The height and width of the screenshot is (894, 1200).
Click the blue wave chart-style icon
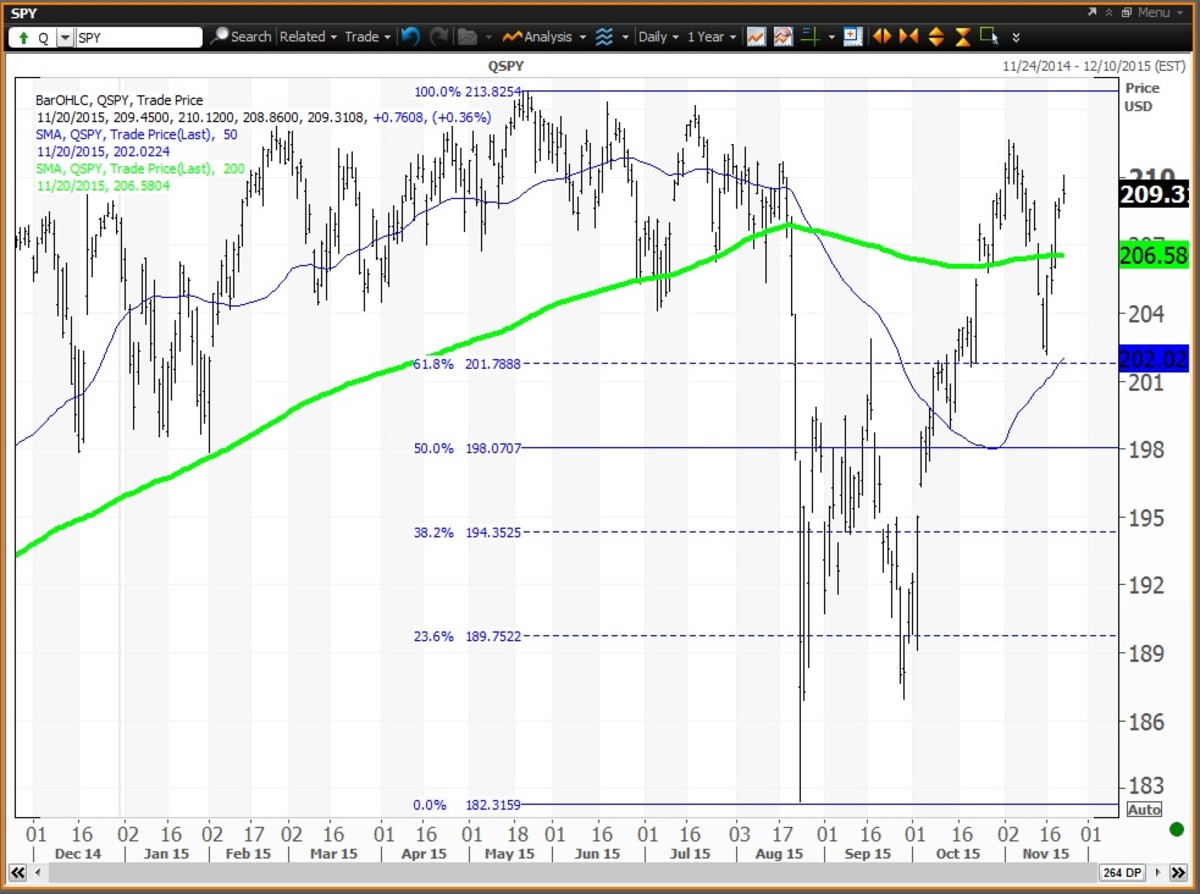(x=604, y=37)
